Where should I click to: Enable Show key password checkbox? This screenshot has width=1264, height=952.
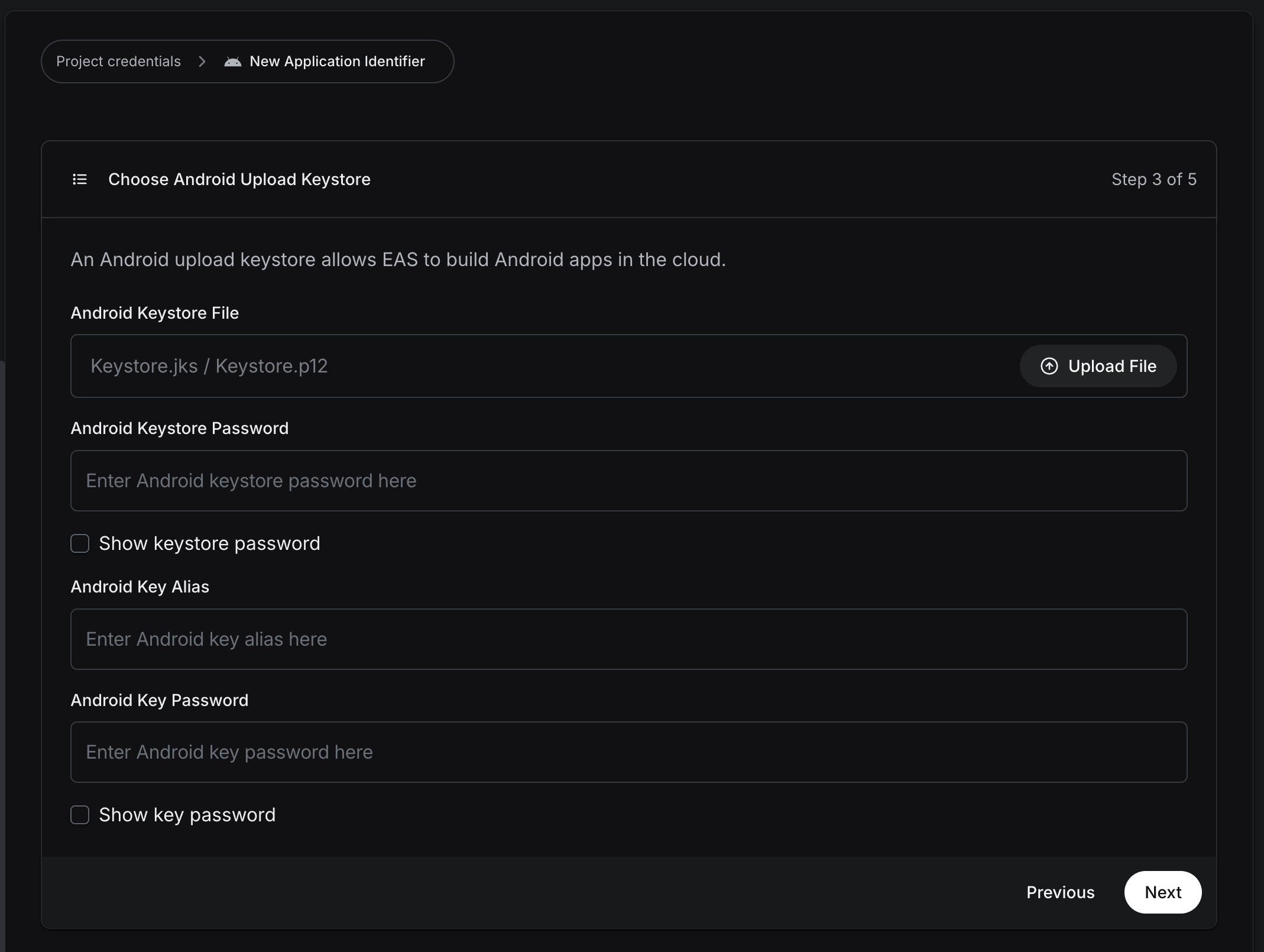click(x=80, y=815)
